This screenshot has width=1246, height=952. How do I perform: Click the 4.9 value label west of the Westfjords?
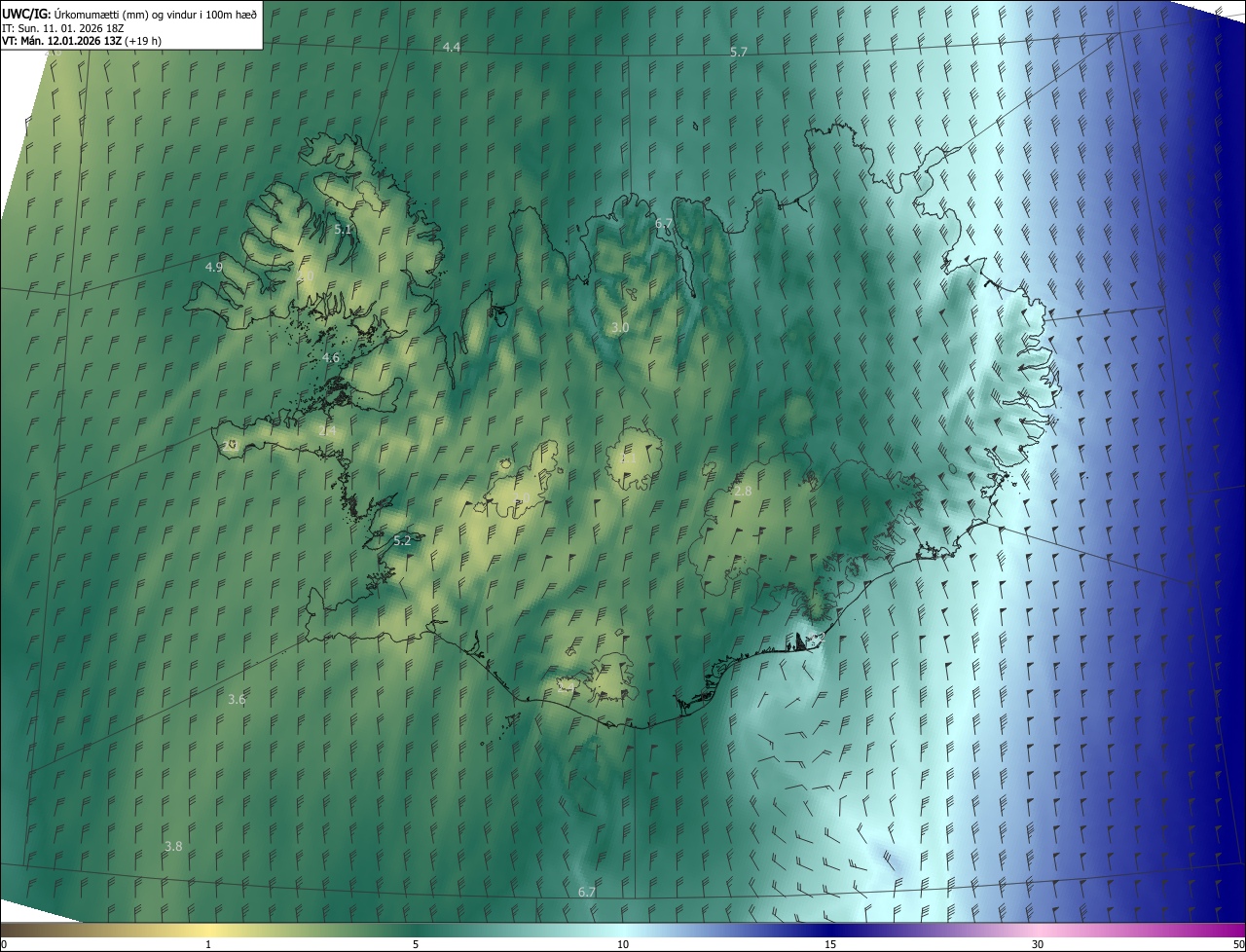tap(214, 267)
